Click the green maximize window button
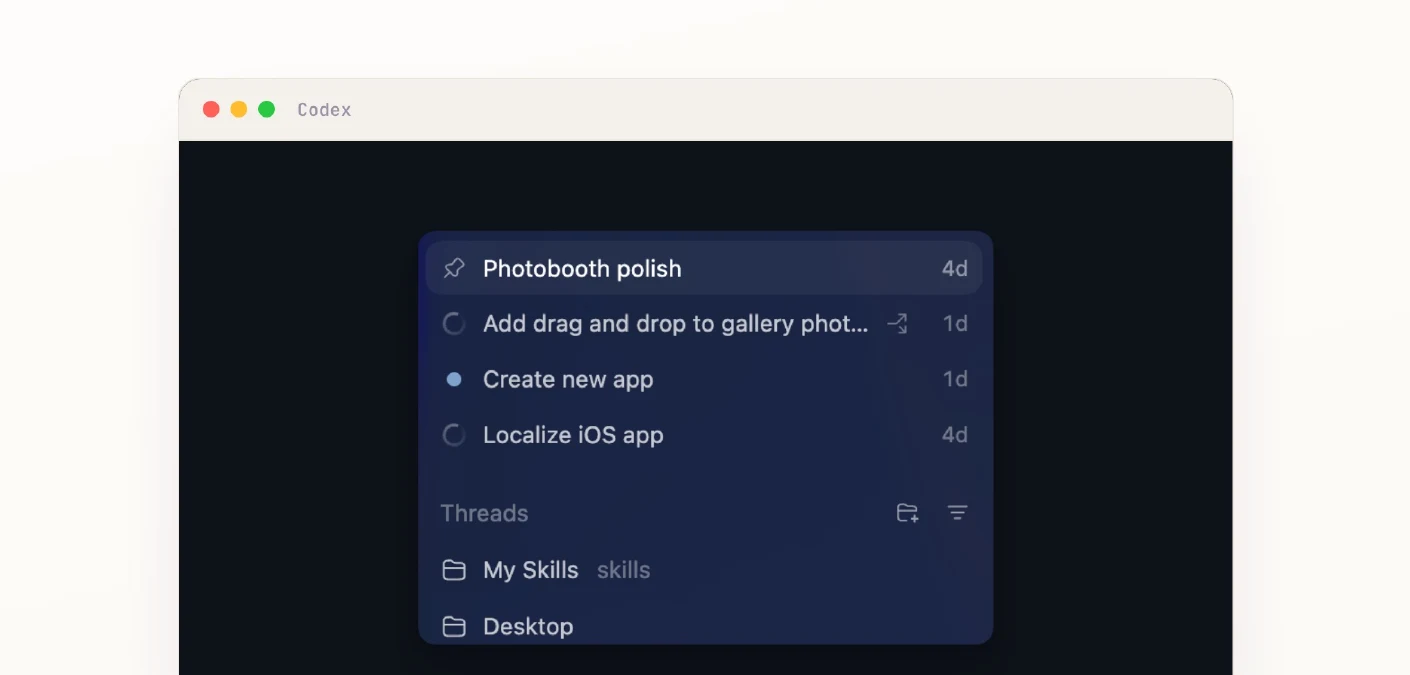This screenshot has width=1410, height=675. (267, 109)
